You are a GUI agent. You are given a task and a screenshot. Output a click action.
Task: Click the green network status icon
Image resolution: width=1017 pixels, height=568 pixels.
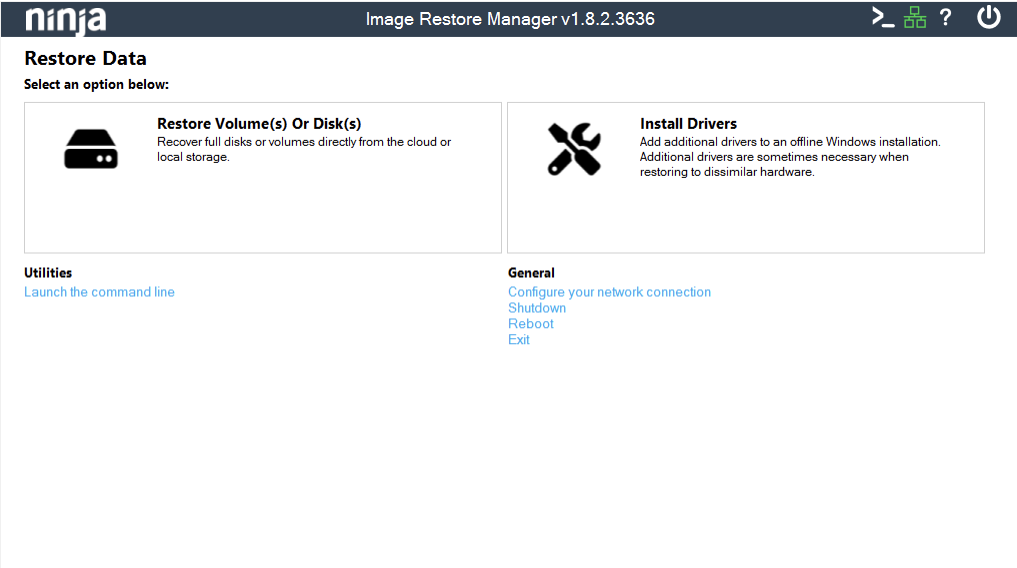click(x=914, y=18)
